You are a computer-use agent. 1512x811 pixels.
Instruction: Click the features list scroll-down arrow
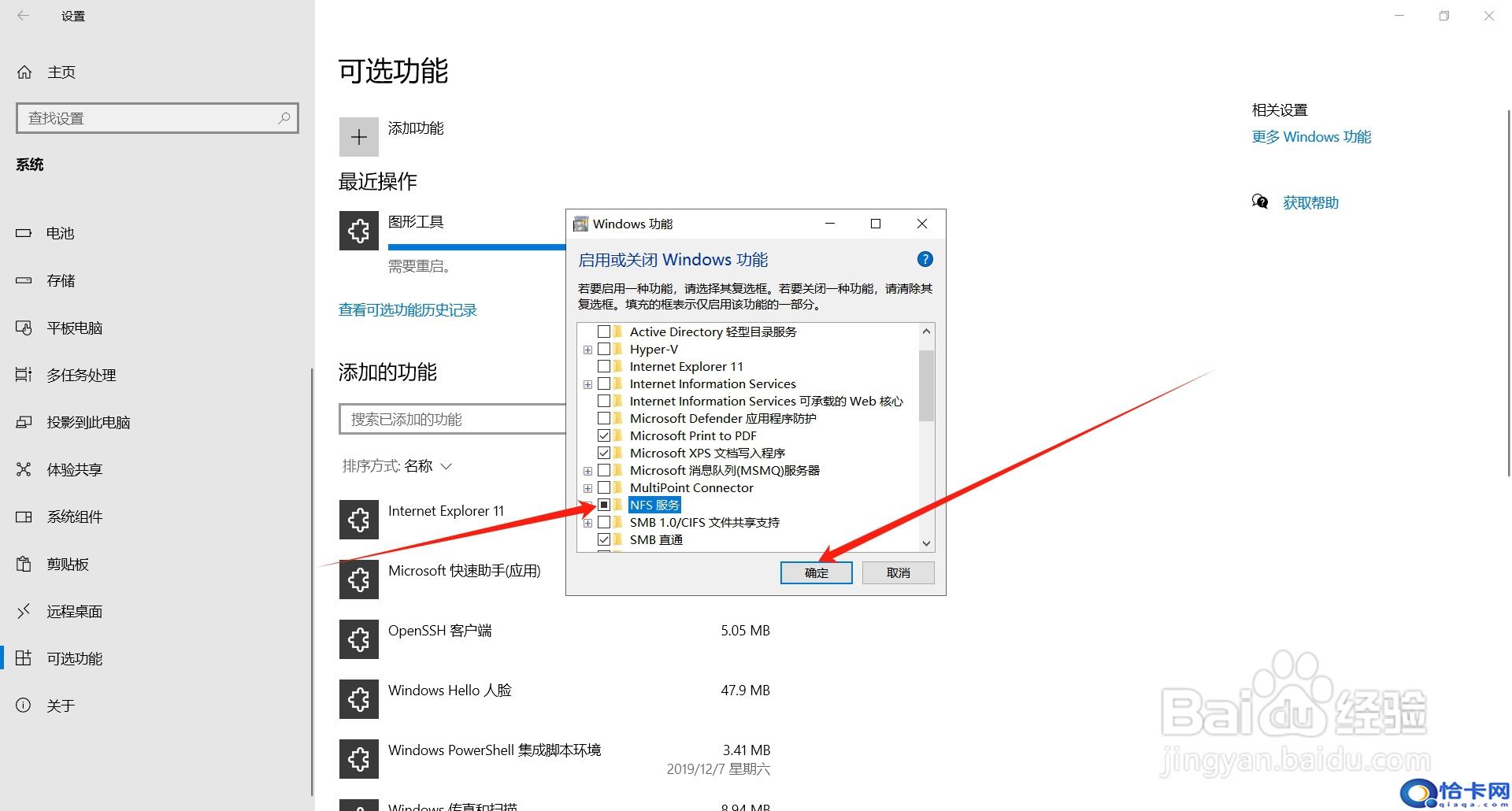pos(926,543)
